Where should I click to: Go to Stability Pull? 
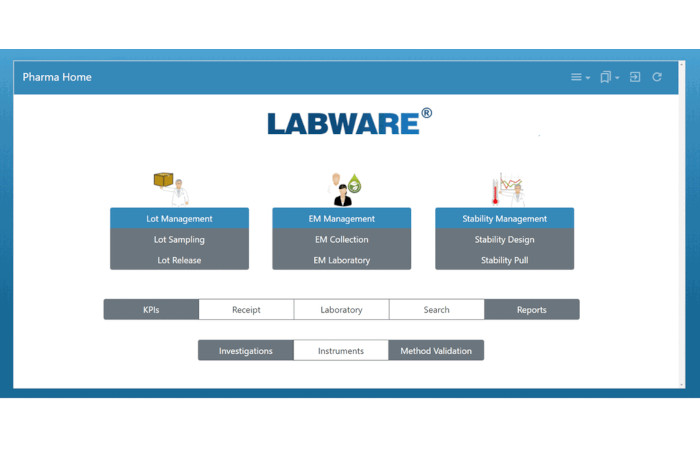(x=504, y=260)
